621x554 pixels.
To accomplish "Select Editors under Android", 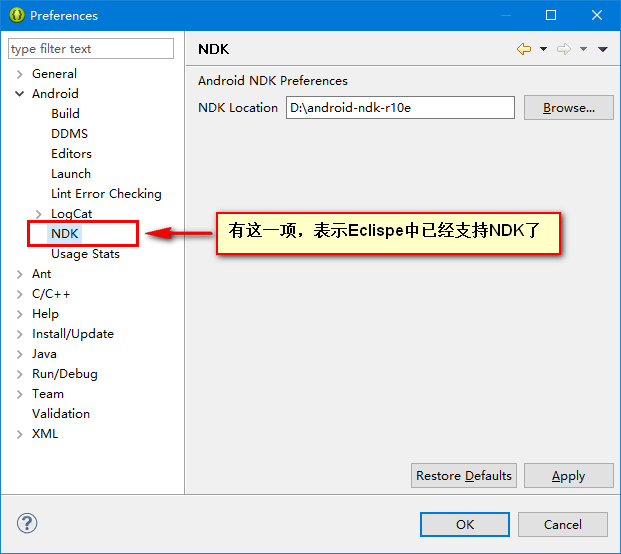I will pos(71,154).
